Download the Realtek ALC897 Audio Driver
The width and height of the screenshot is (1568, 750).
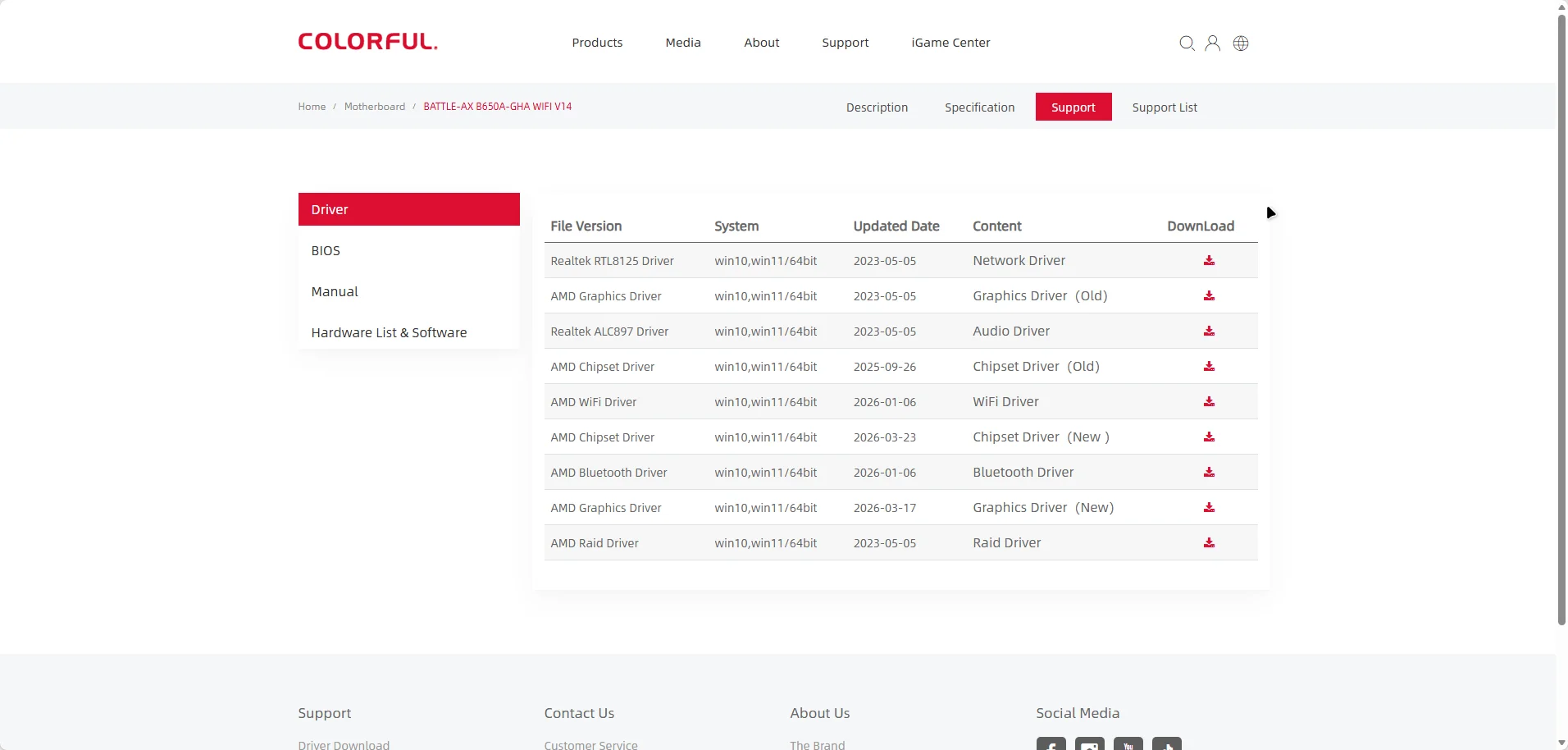1209,332
